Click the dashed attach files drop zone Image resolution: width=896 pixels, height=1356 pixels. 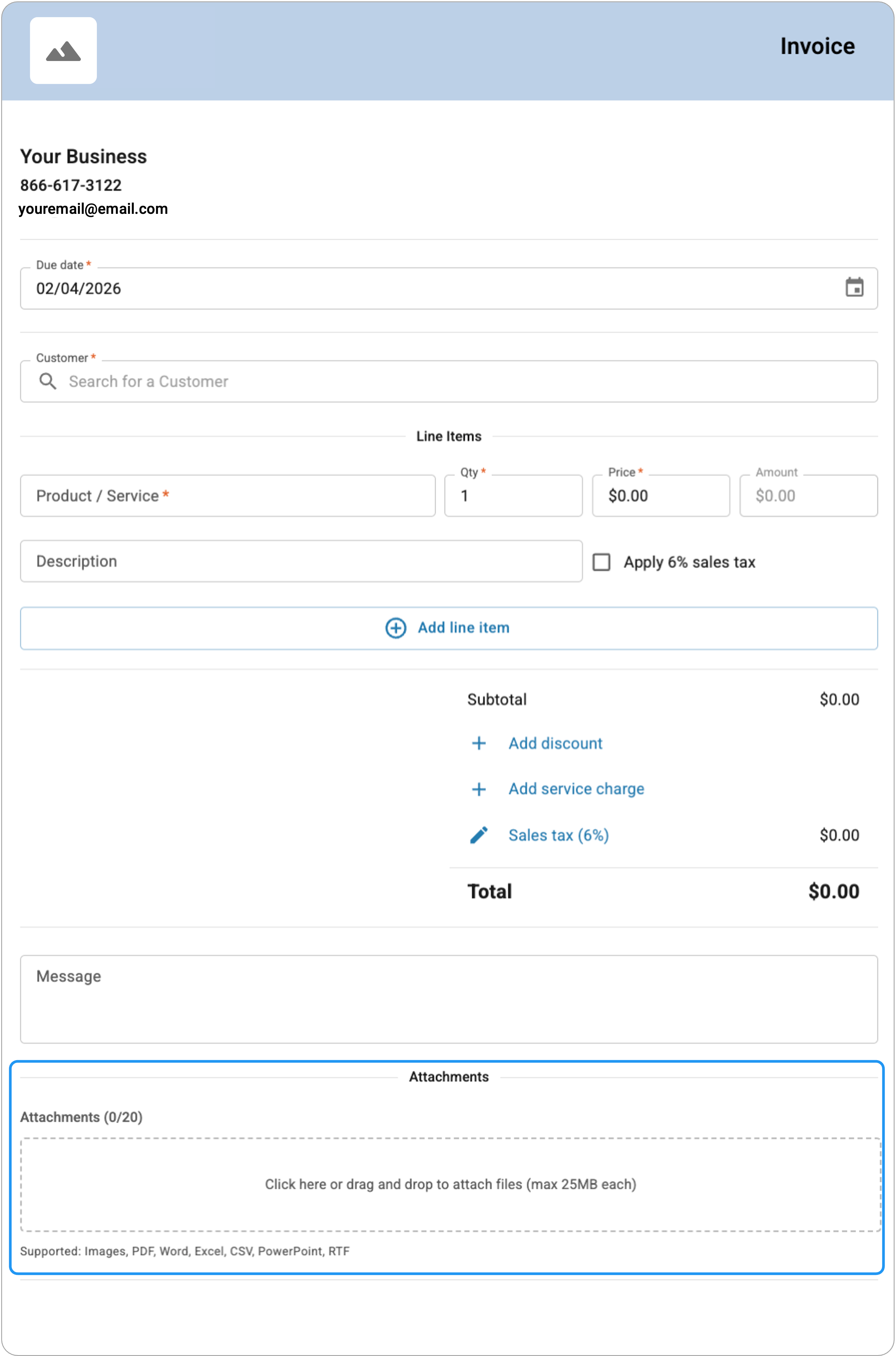pos(450,1185)
